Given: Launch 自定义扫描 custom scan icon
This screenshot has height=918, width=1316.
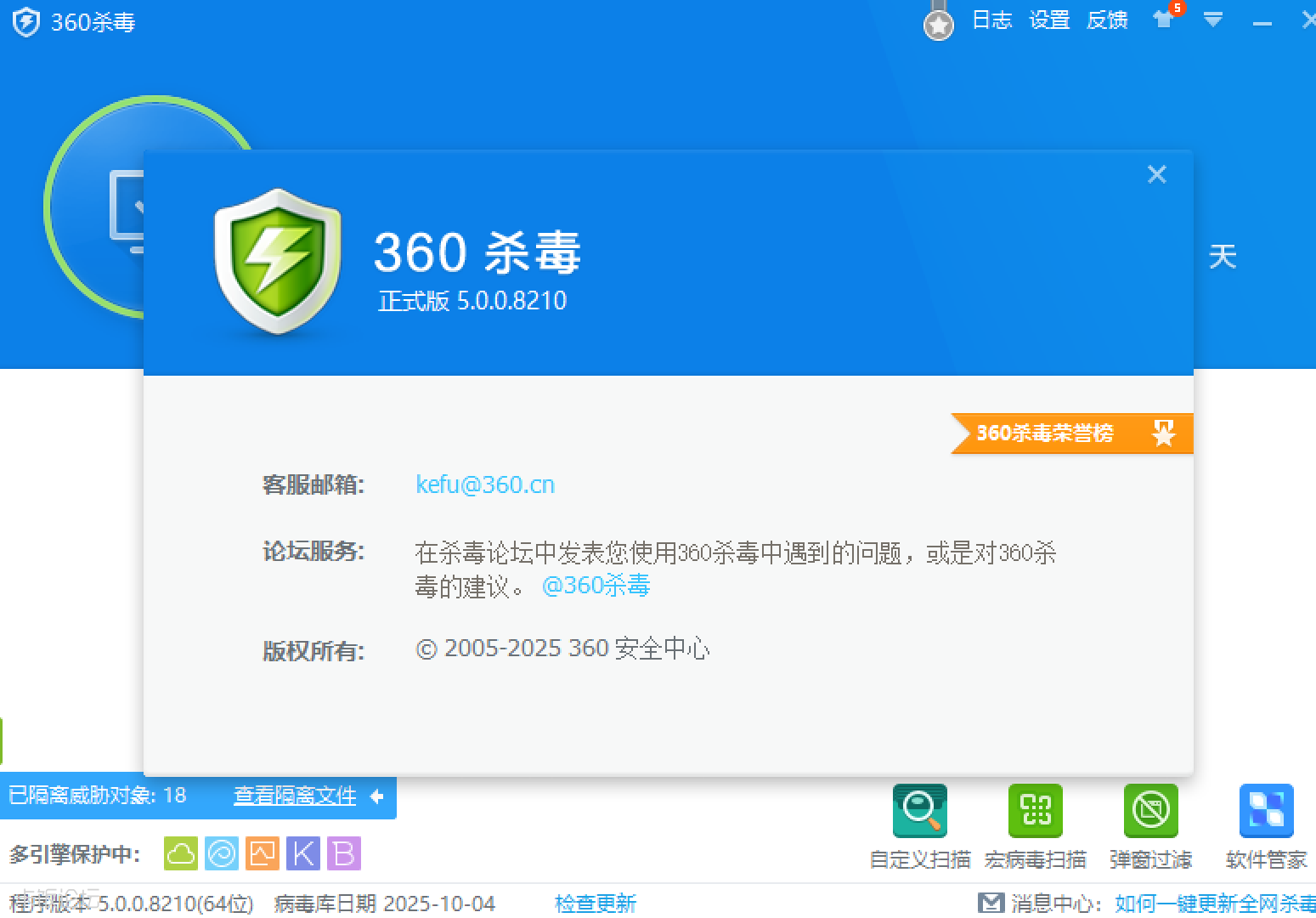Looking at the screenshot, I should (920, 812).
